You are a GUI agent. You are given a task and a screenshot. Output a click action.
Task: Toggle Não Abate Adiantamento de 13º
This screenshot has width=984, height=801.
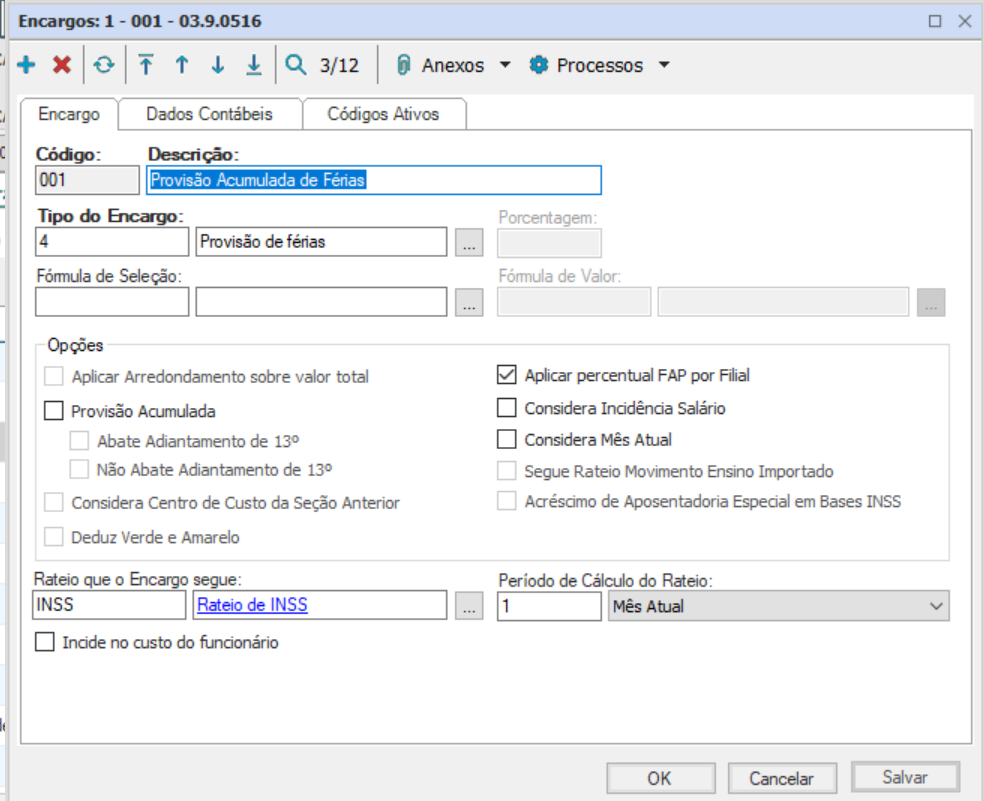79,470
